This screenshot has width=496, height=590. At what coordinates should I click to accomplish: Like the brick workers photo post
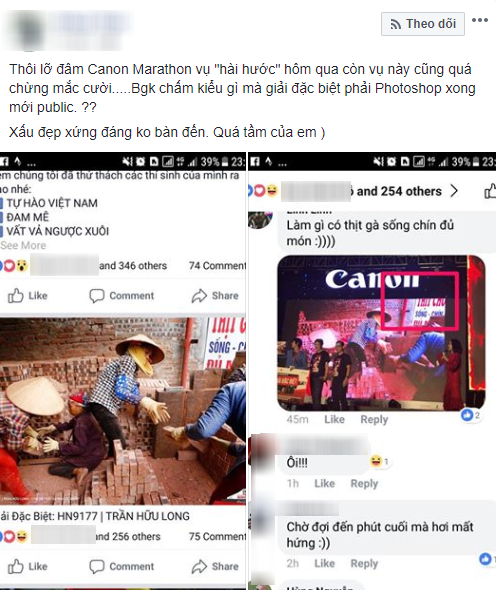click(28, 566)
